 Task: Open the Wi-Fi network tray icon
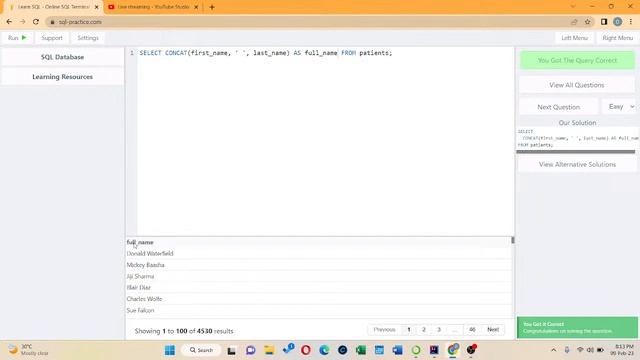coord(580,350)
